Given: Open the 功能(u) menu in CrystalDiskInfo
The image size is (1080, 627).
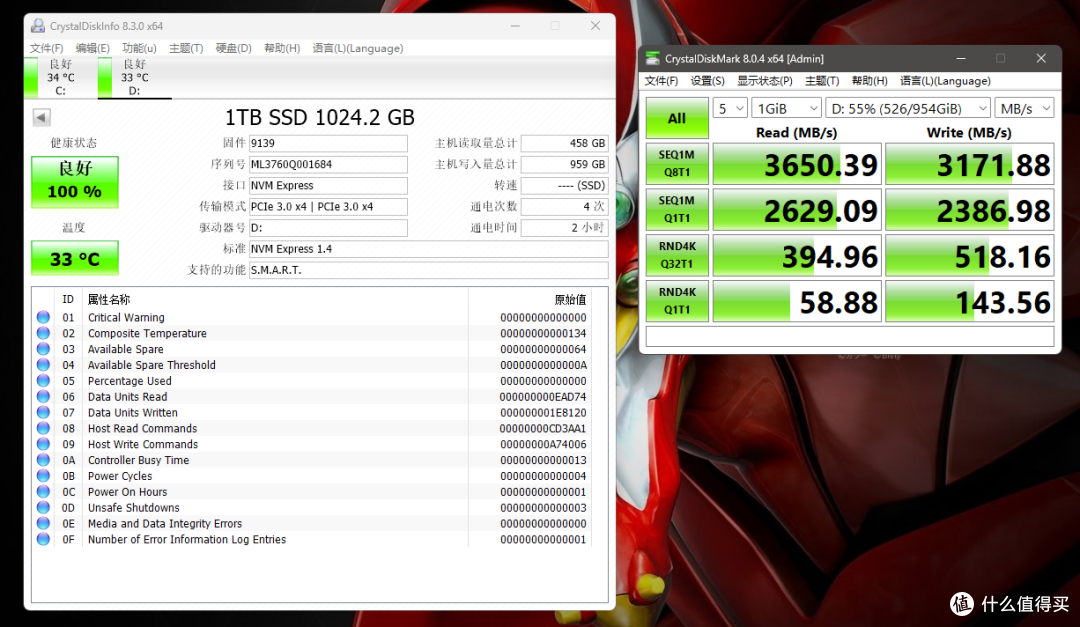Looking at the screenshot, I should (139, 48).
